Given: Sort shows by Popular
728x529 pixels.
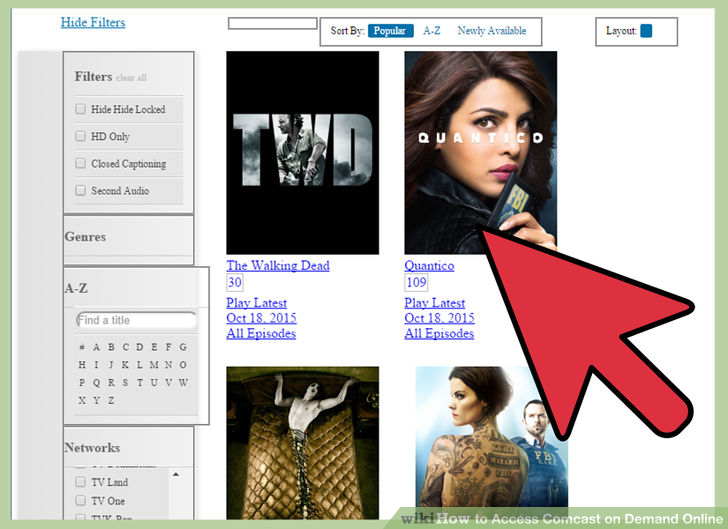Looking at the screenshot, I should (390, 31).
